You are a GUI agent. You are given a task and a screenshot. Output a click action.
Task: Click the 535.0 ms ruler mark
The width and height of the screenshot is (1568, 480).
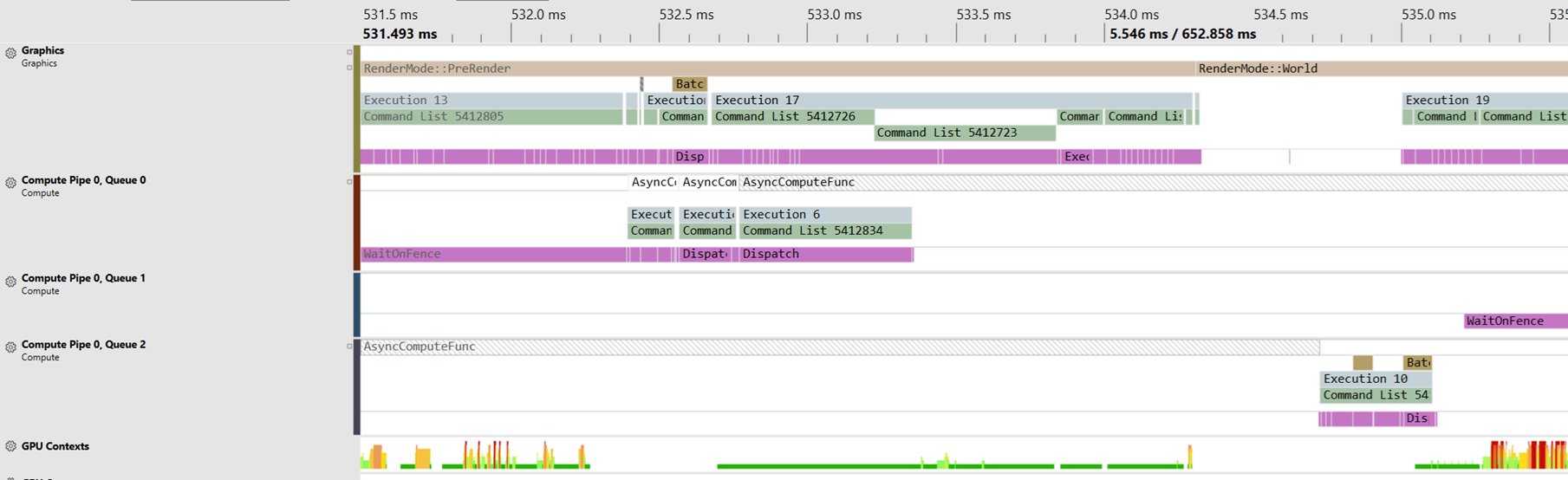1428,15
